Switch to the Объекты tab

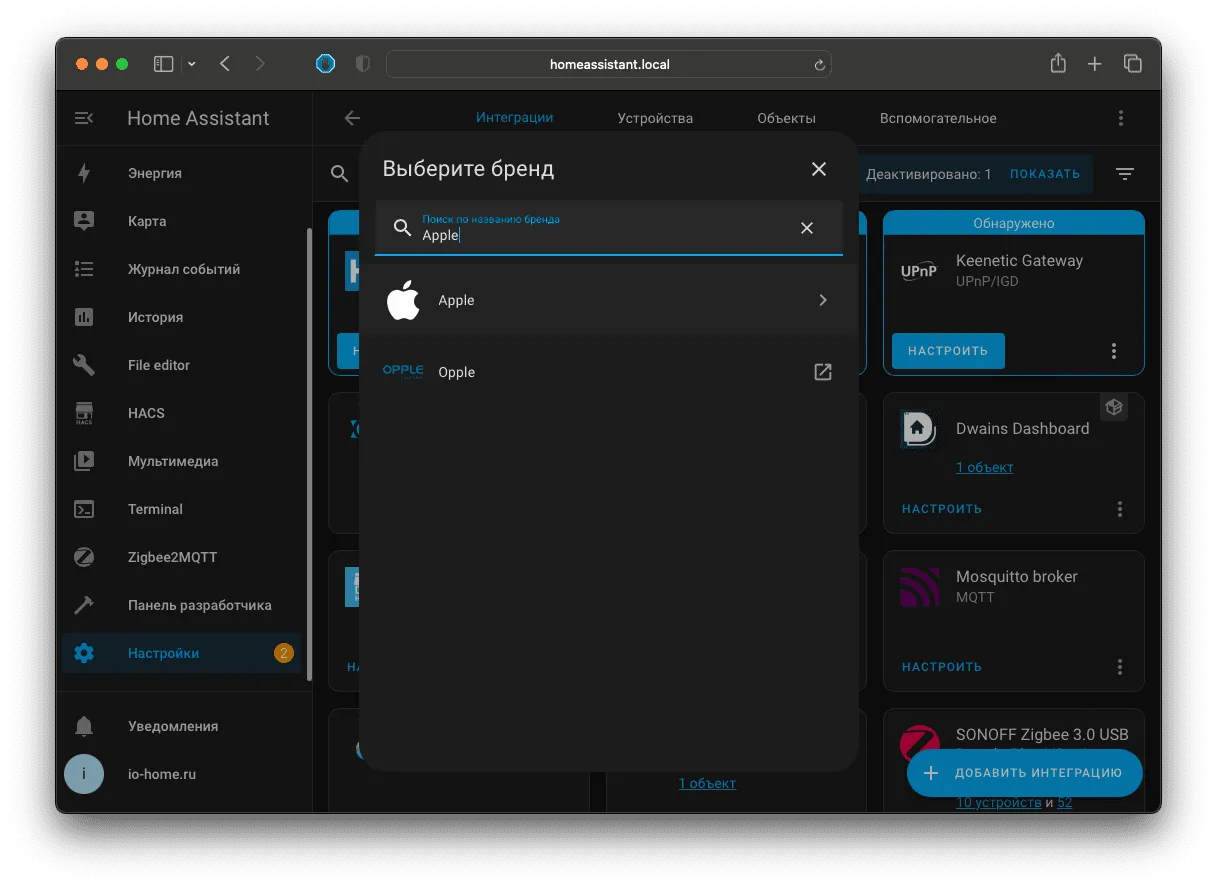[x=786, y=118]
